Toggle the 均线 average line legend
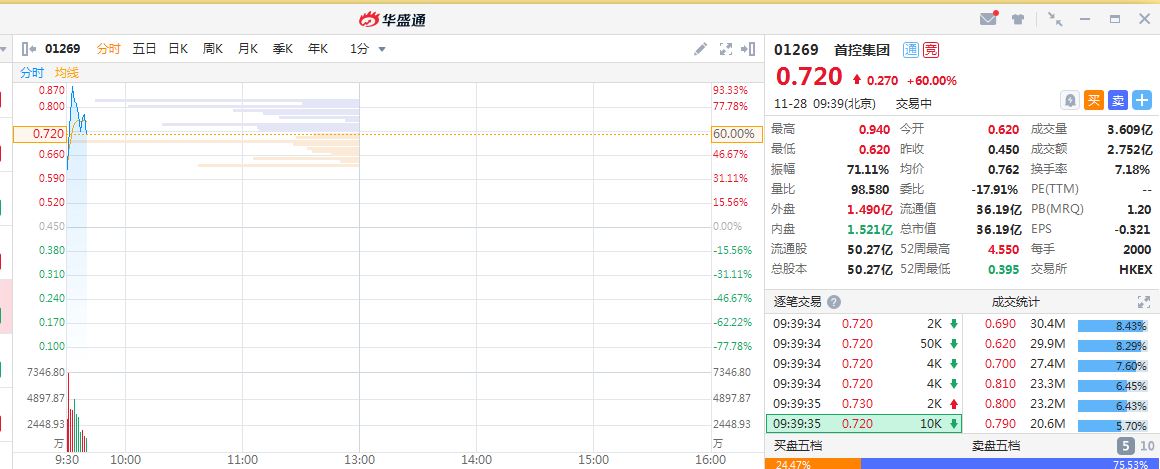 (67, 72)
